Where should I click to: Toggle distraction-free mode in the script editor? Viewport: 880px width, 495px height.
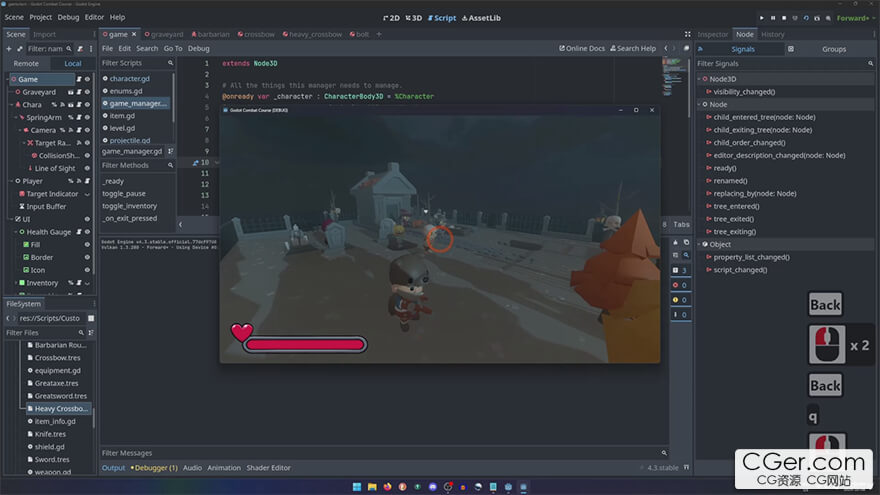[688, 34]
